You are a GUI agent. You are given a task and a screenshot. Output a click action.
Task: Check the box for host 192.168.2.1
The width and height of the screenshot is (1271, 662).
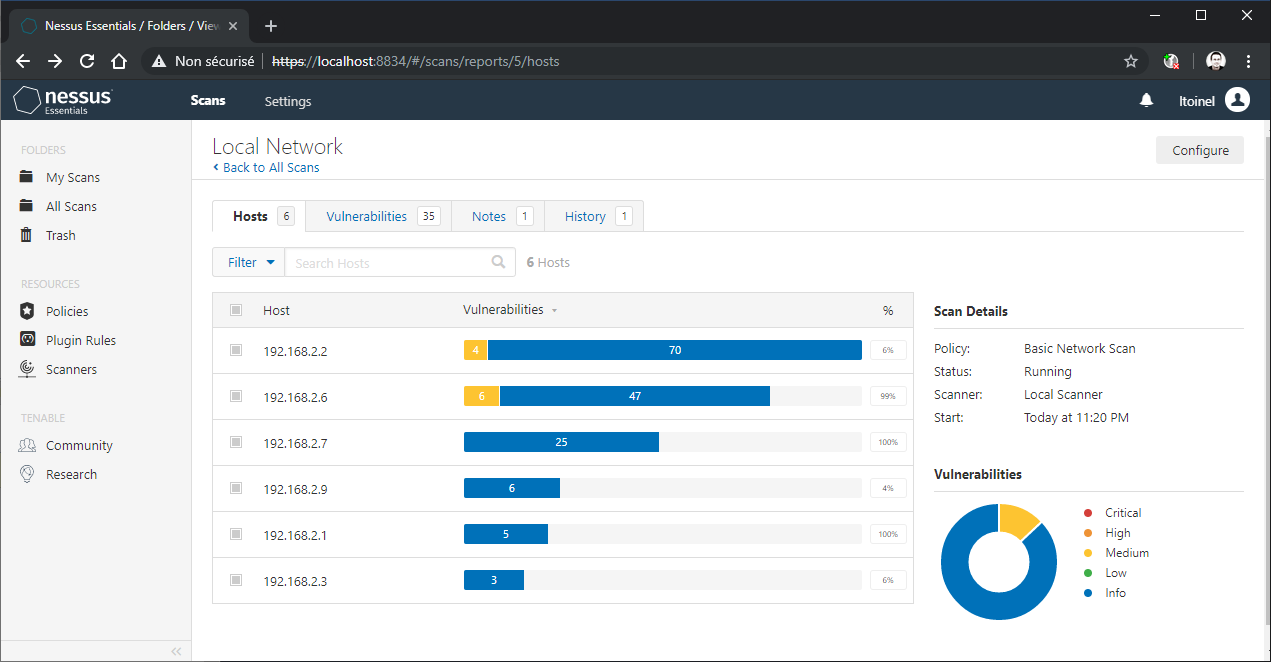(x=236, y=534)
